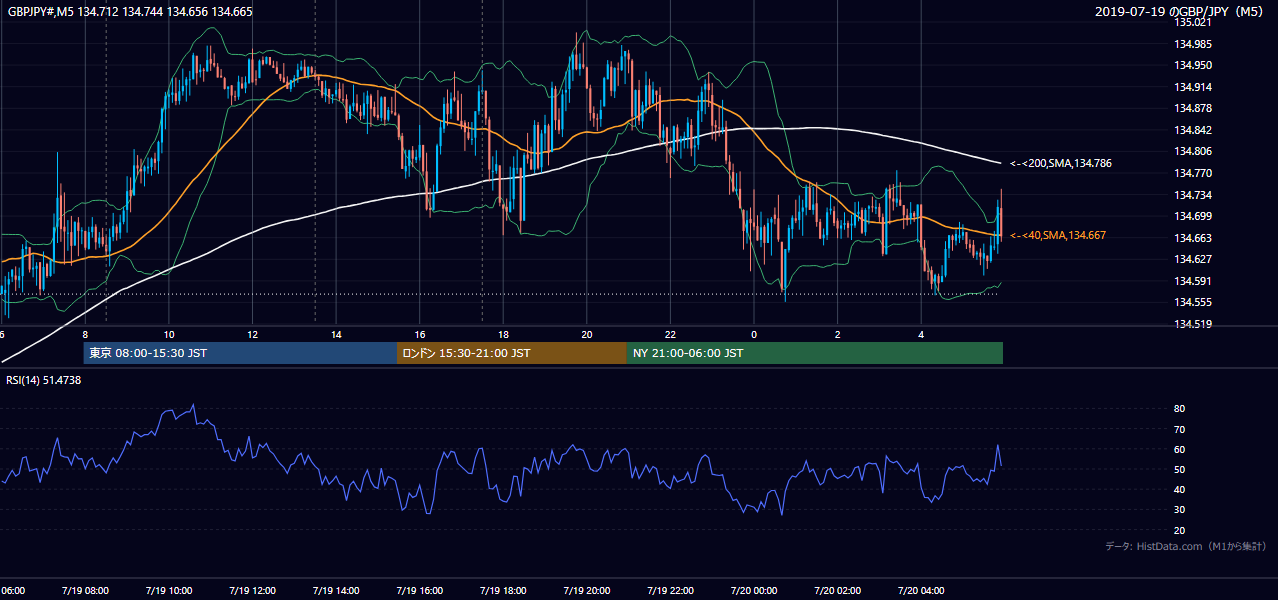Click the 134.627 price axis label

point(1193,259)
